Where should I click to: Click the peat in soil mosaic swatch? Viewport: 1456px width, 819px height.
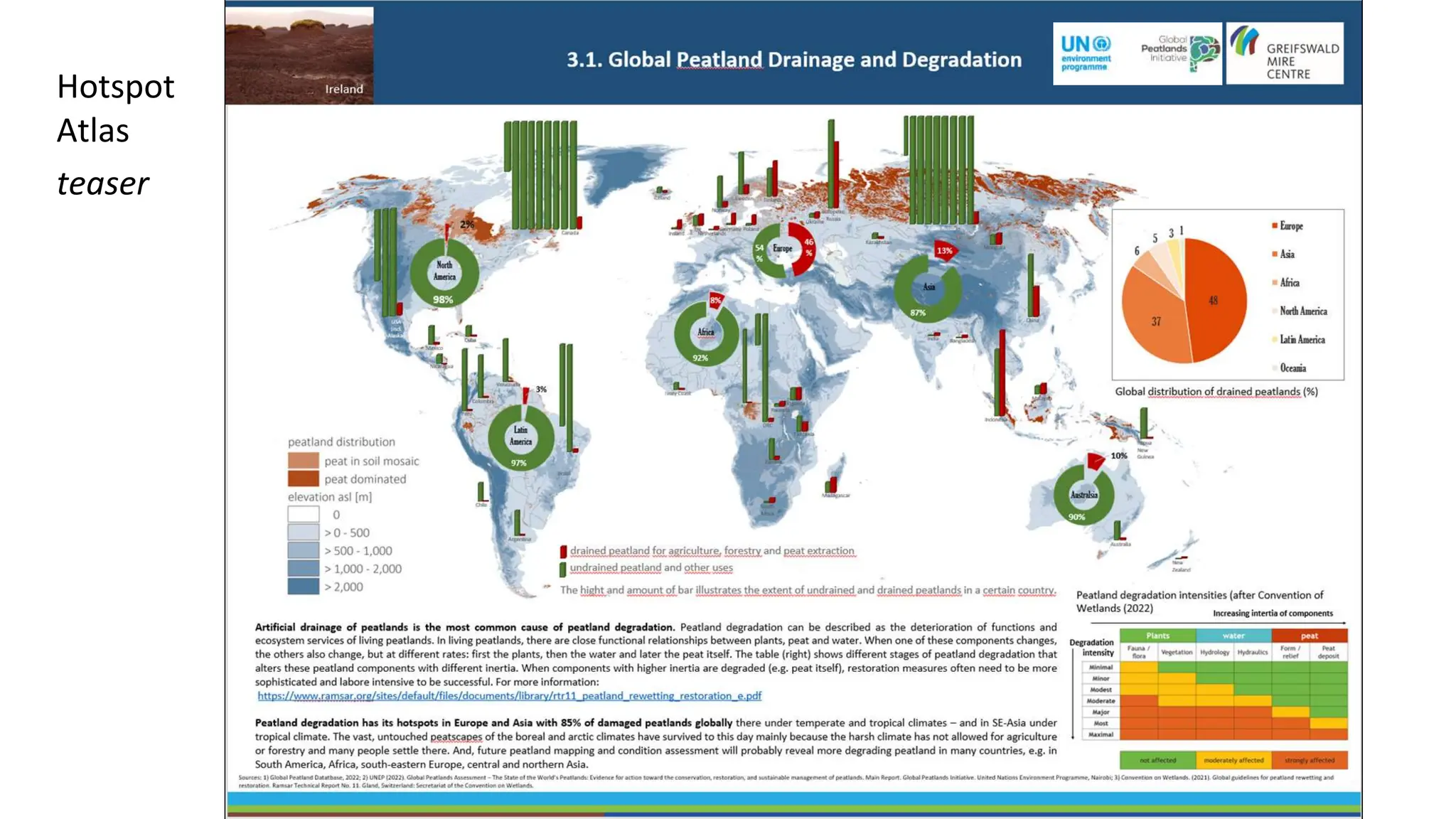pos(303,461)
